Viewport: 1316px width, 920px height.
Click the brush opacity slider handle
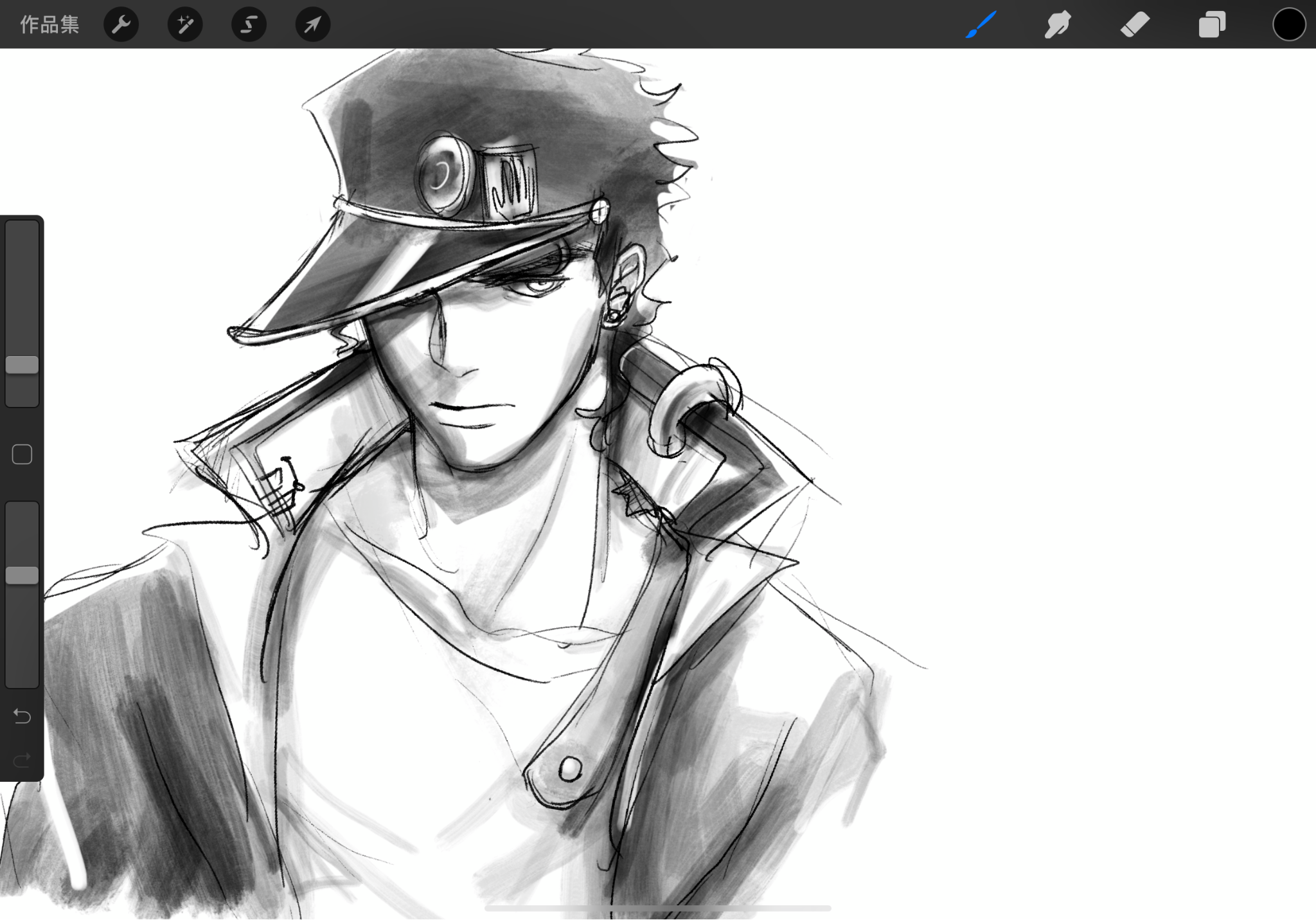tap(22, 575)
